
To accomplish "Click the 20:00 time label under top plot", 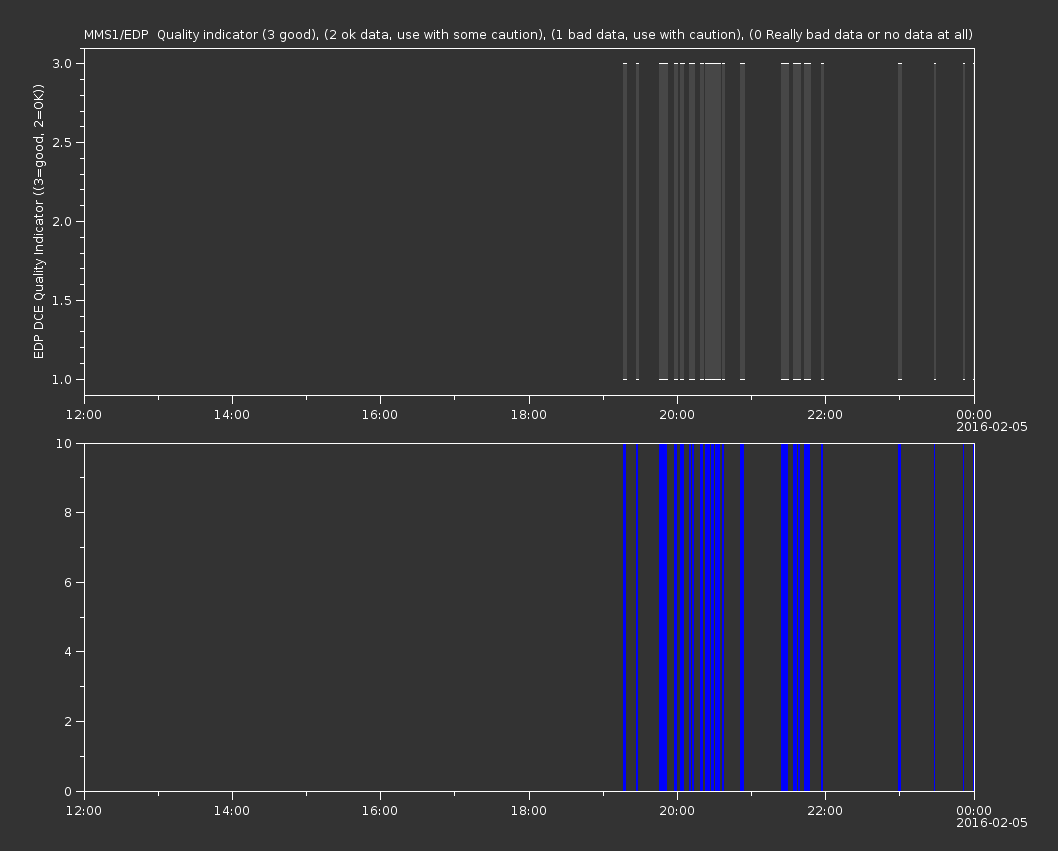I will (x=677, y=414).
